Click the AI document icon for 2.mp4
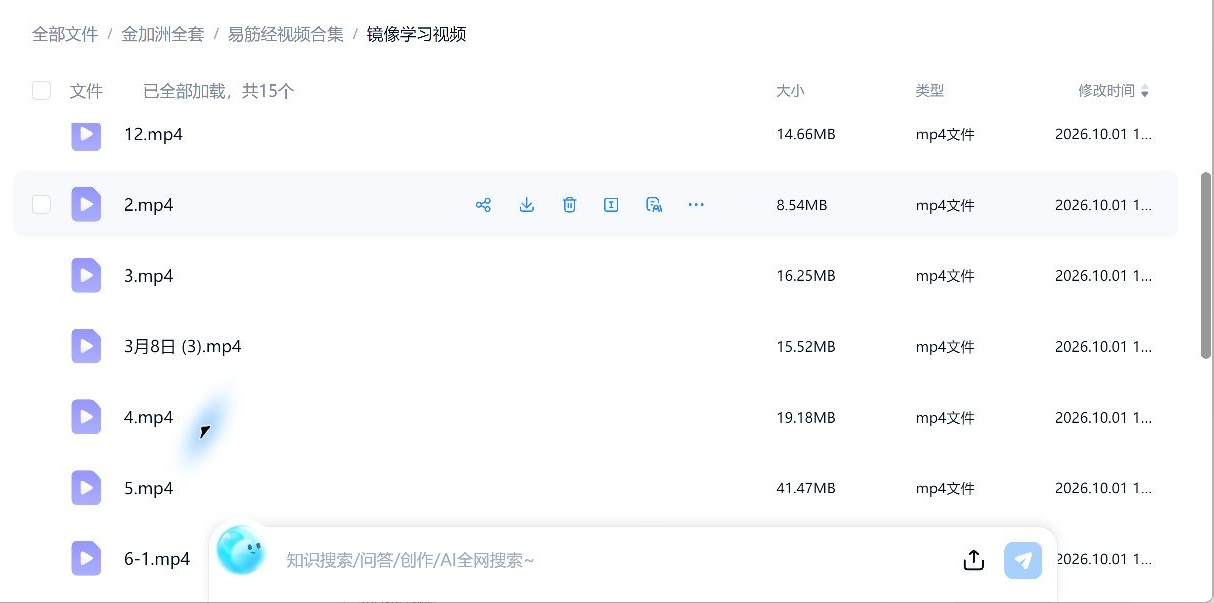 pyautogui.click(x=654, y=205)
